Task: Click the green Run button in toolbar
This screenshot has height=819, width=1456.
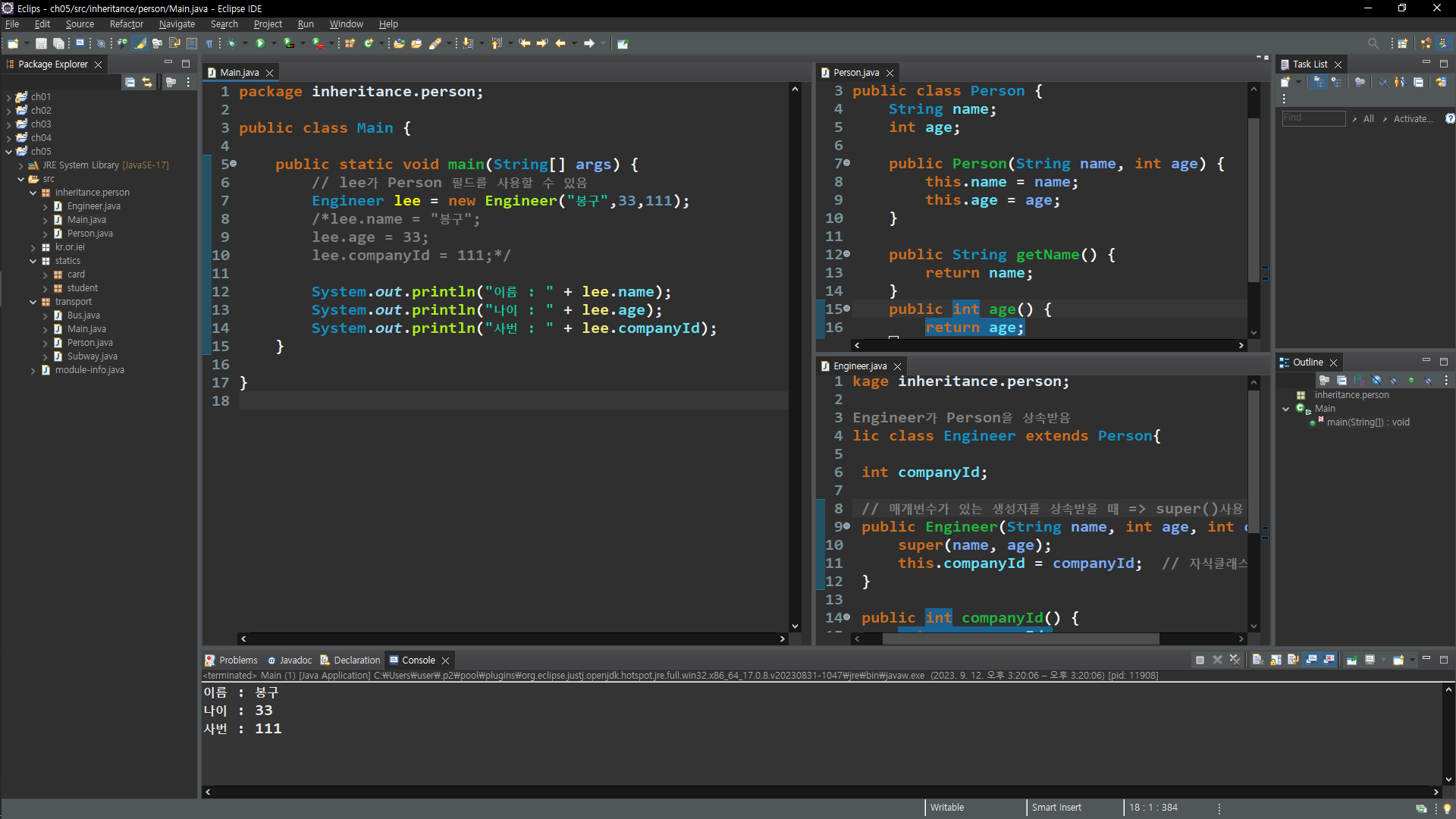Action: (x=260, y=44)
